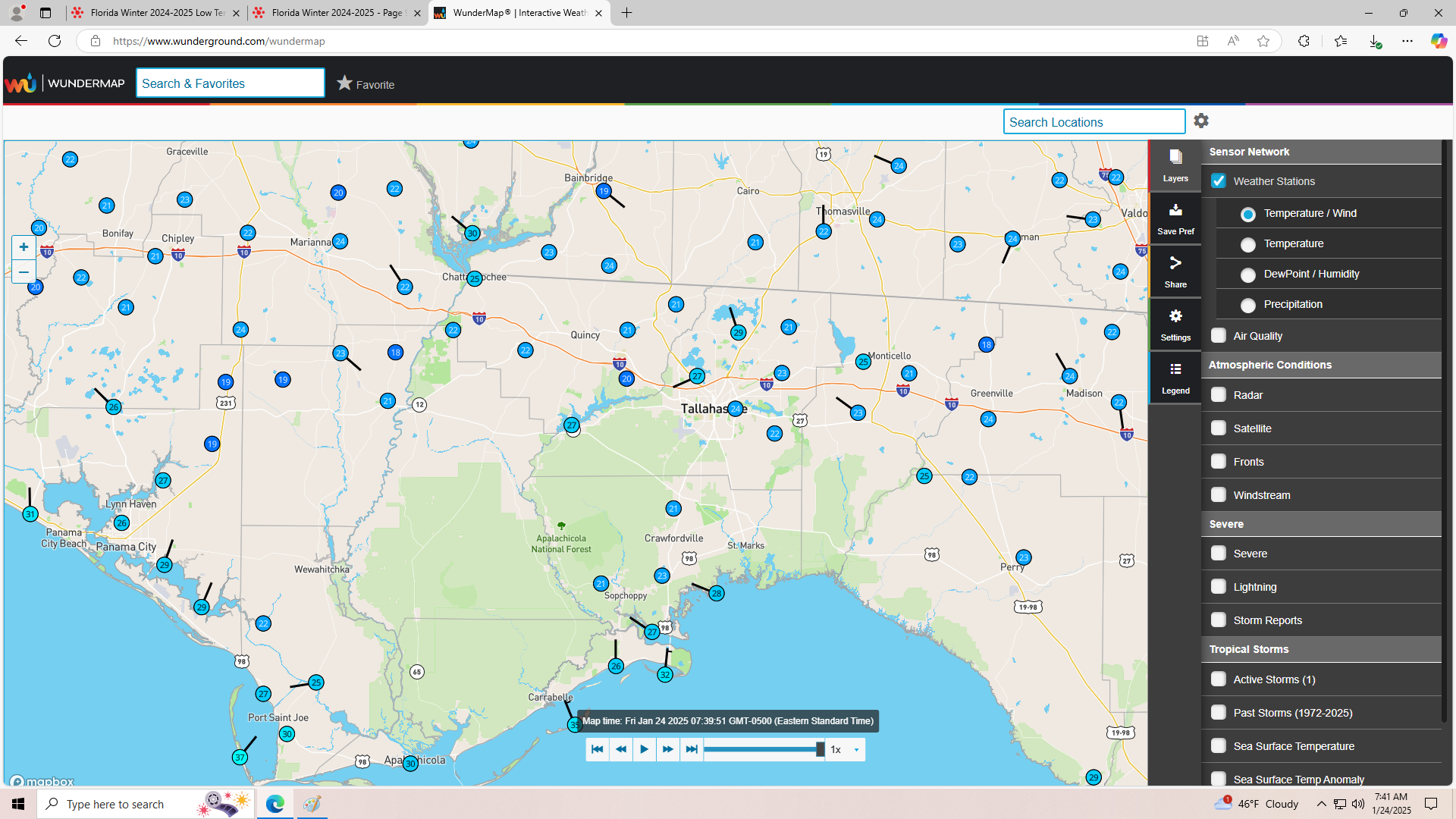Screen dimensions: 1456x819
Task: Open the Copilot sidebar icon
Action: (x=1439, y=41)
